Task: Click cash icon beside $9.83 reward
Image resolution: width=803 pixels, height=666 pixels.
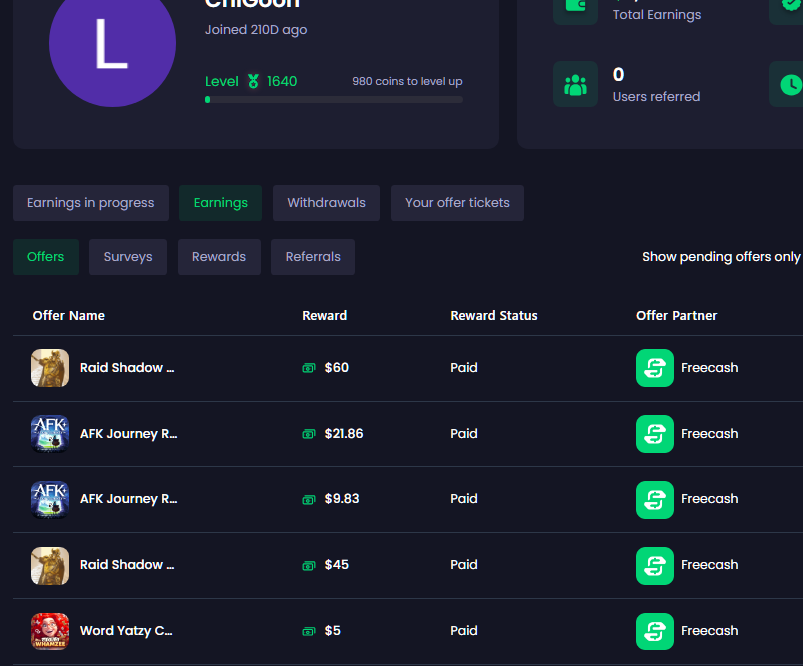Action: (309, 500)
